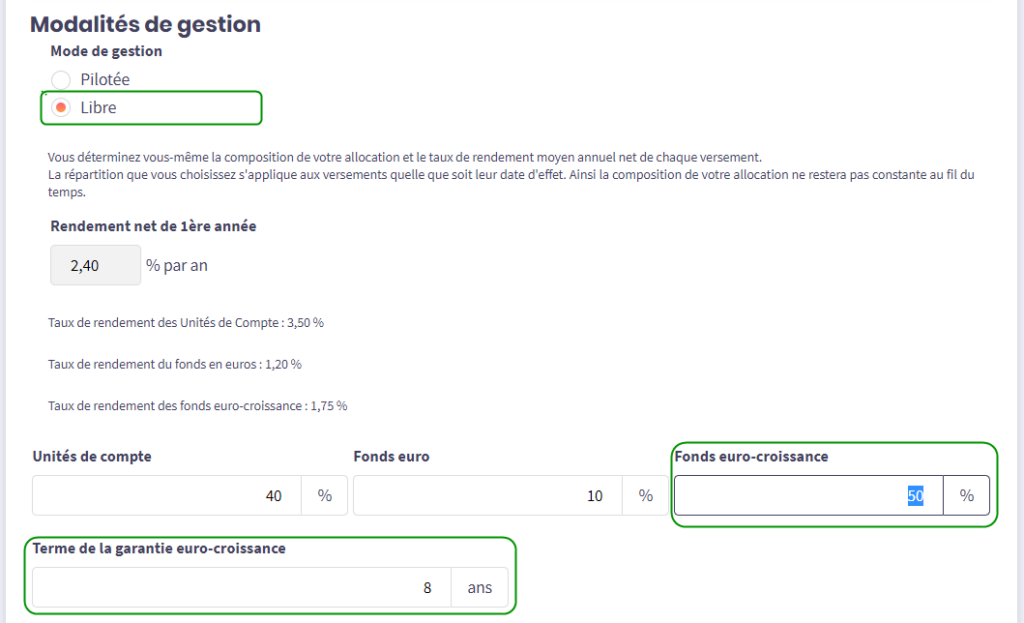1024x623 pixels.
Task: Select the Libre management mode option
Action: [x=61, y=108]
